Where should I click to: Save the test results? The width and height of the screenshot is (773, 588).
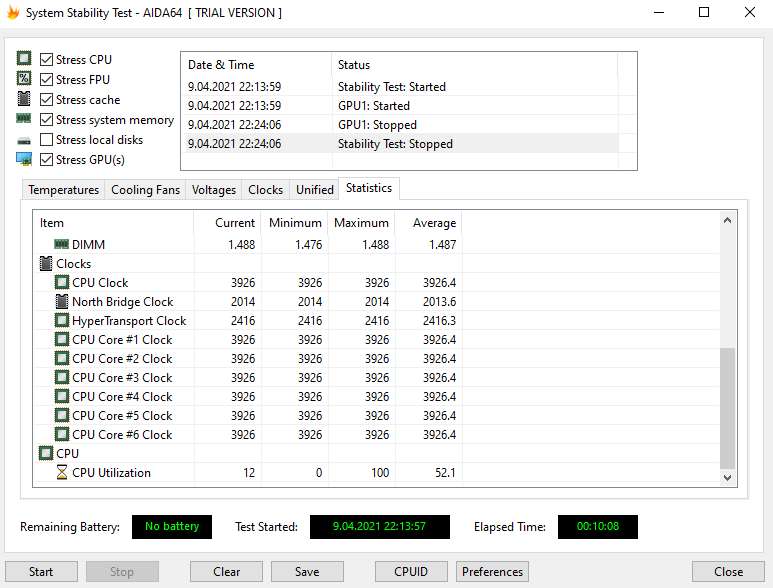tap(307, 571)
